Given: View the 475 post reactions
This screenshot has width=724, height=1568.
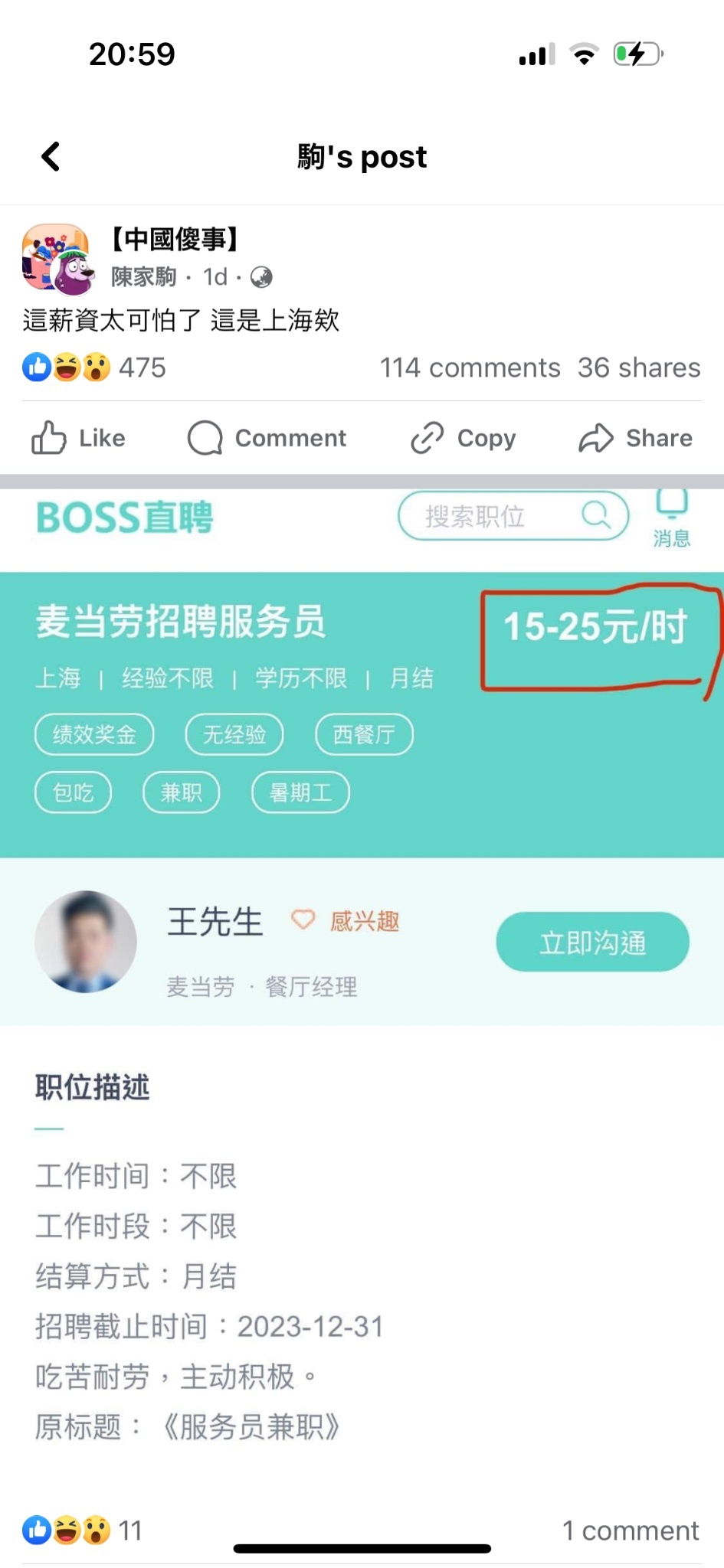Looking at the screenshot, I should point(93,367).
